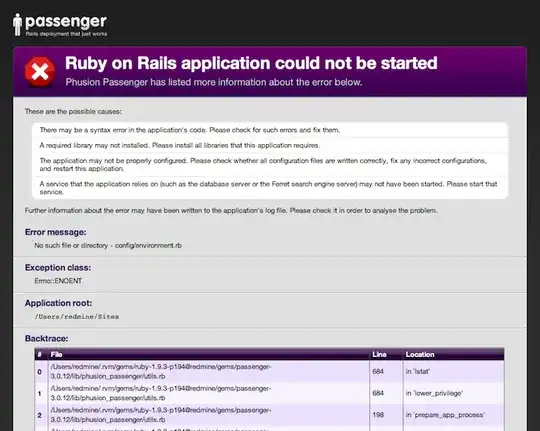This screenshot has height=431, width=540.
Task: Click the line number in backtrace row 0
Action: point(378,371)
